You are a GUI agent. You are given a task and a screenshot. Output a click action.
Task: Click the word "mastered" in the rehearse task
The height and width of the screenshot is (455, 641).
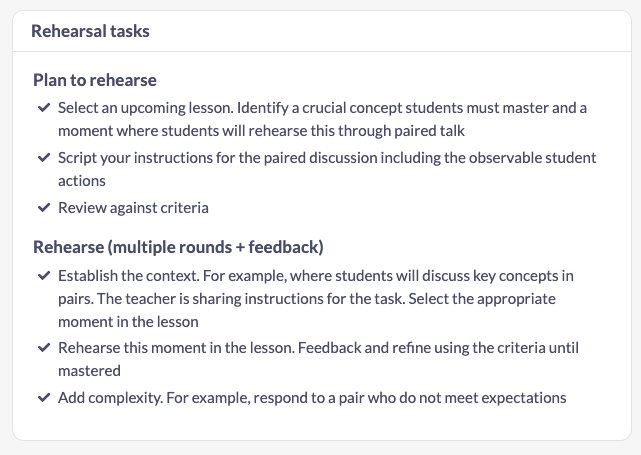click(88, 371)
